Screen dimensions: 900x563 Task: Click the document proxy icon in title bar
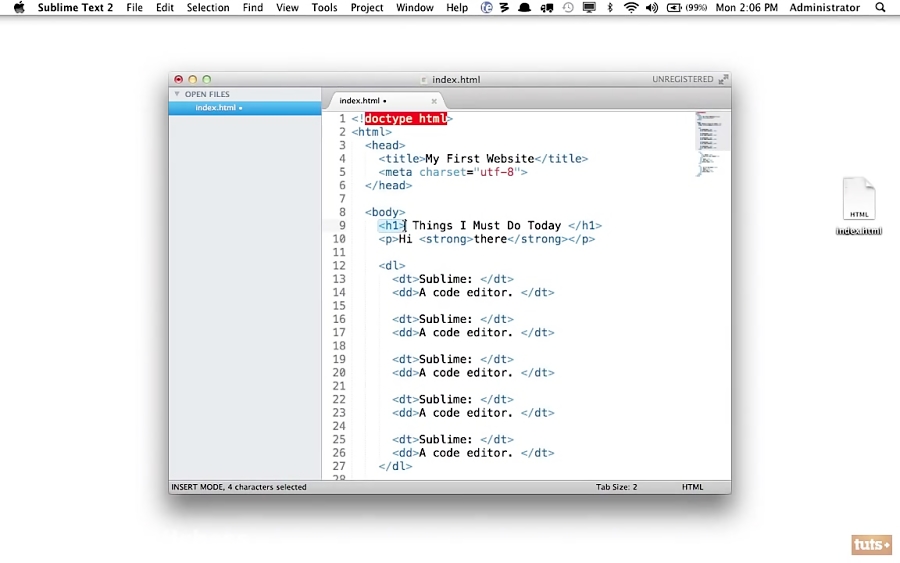click(424, 80)
